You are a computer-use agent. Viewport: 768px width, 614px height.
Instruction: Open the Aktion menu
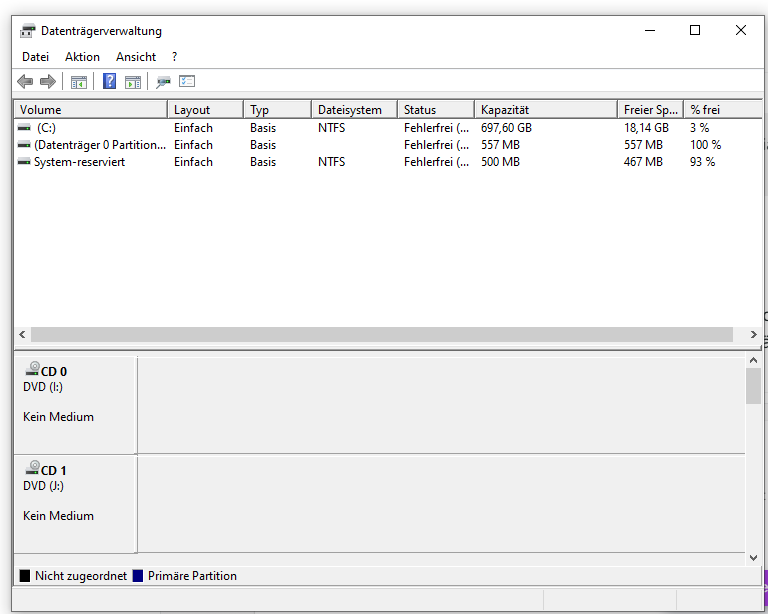click(82, 57)
